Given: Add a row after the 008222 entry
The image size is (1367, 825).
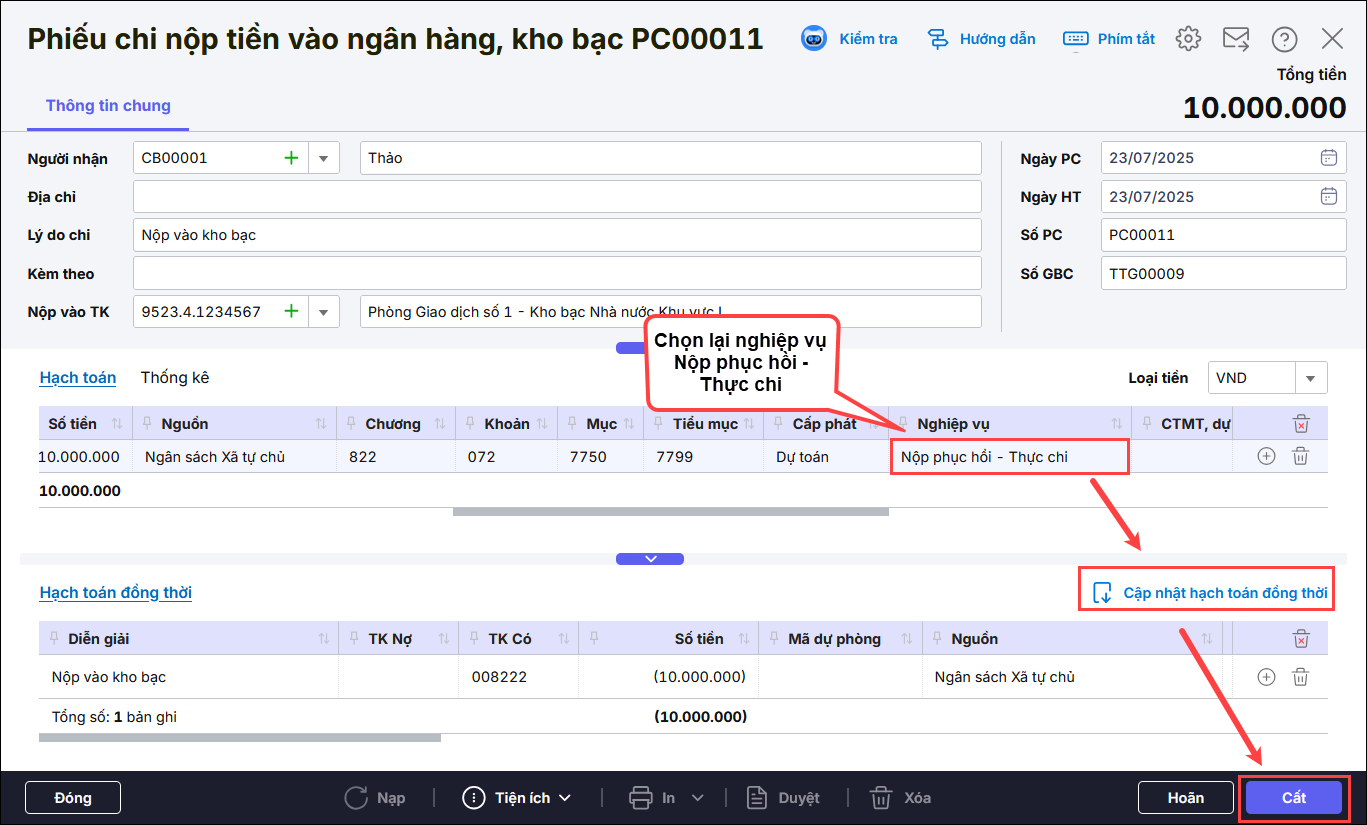Looking at the screenshot, I should click(x=1266, y=677).
